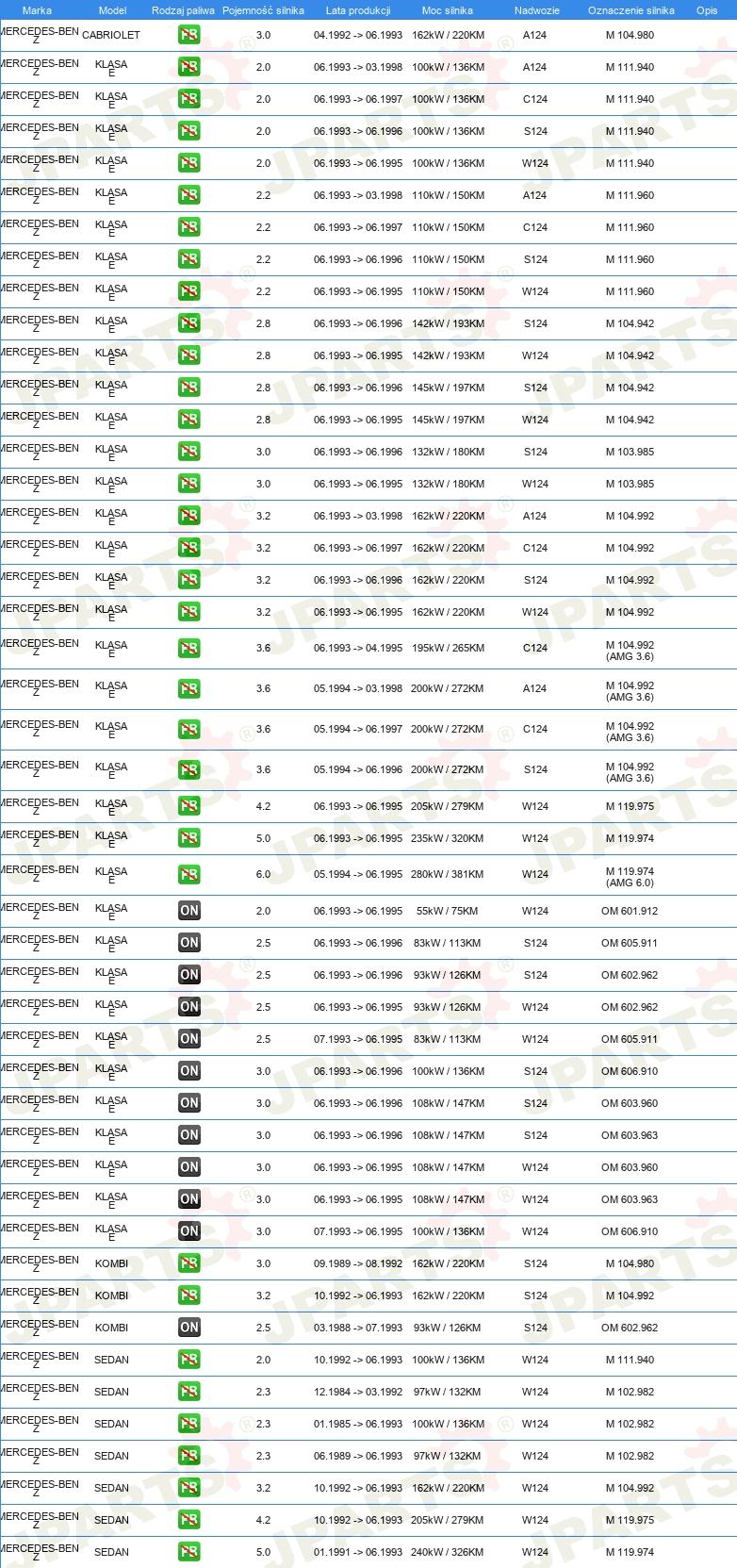This screenshot has height=1568, width=737.
Task: Click the PB icon in the A124 AMG 3.6 row
Action: click(189, 689)
